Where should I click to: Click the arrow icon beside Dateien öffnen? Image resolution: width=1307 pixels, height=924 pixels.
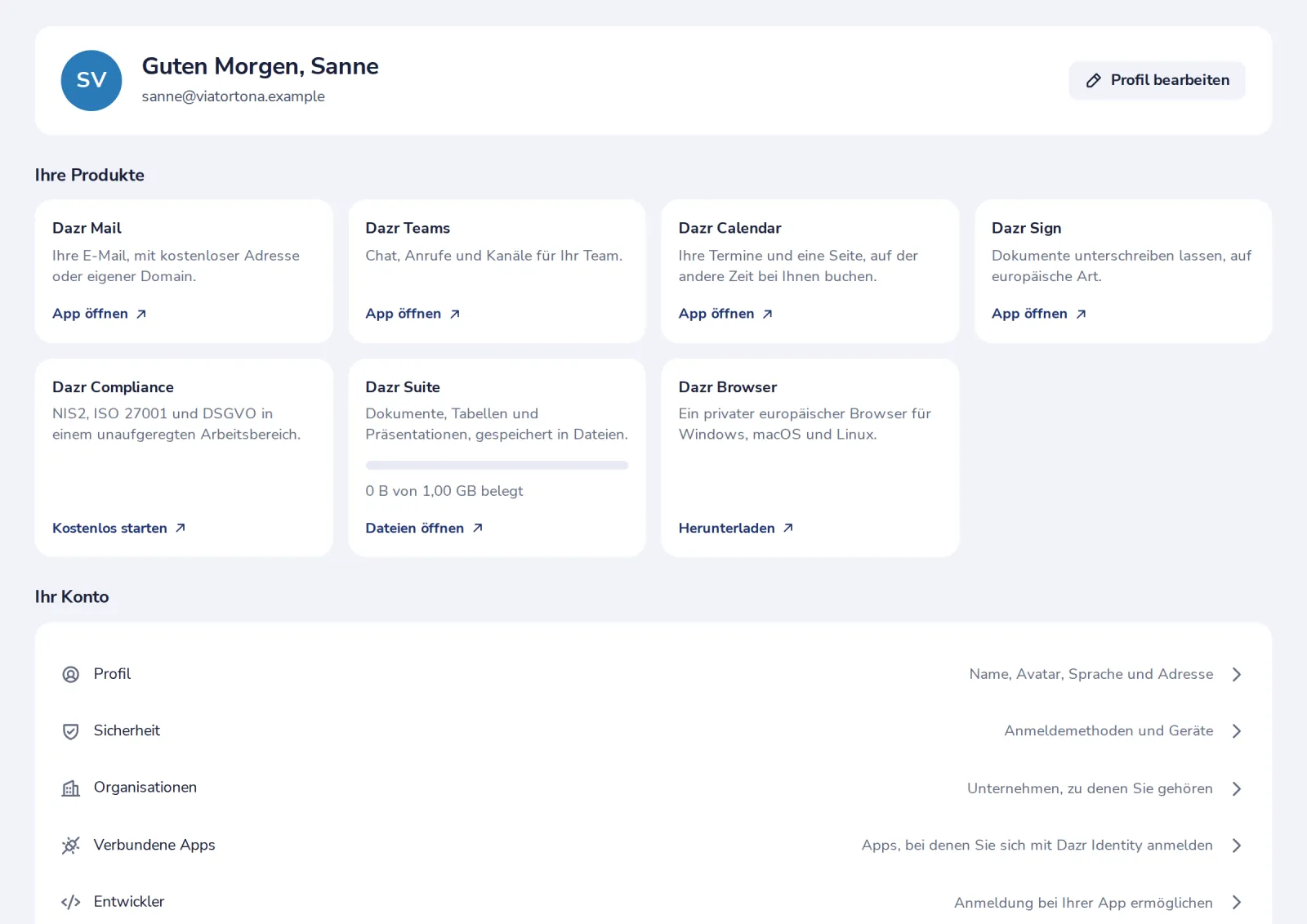point(478,528)
